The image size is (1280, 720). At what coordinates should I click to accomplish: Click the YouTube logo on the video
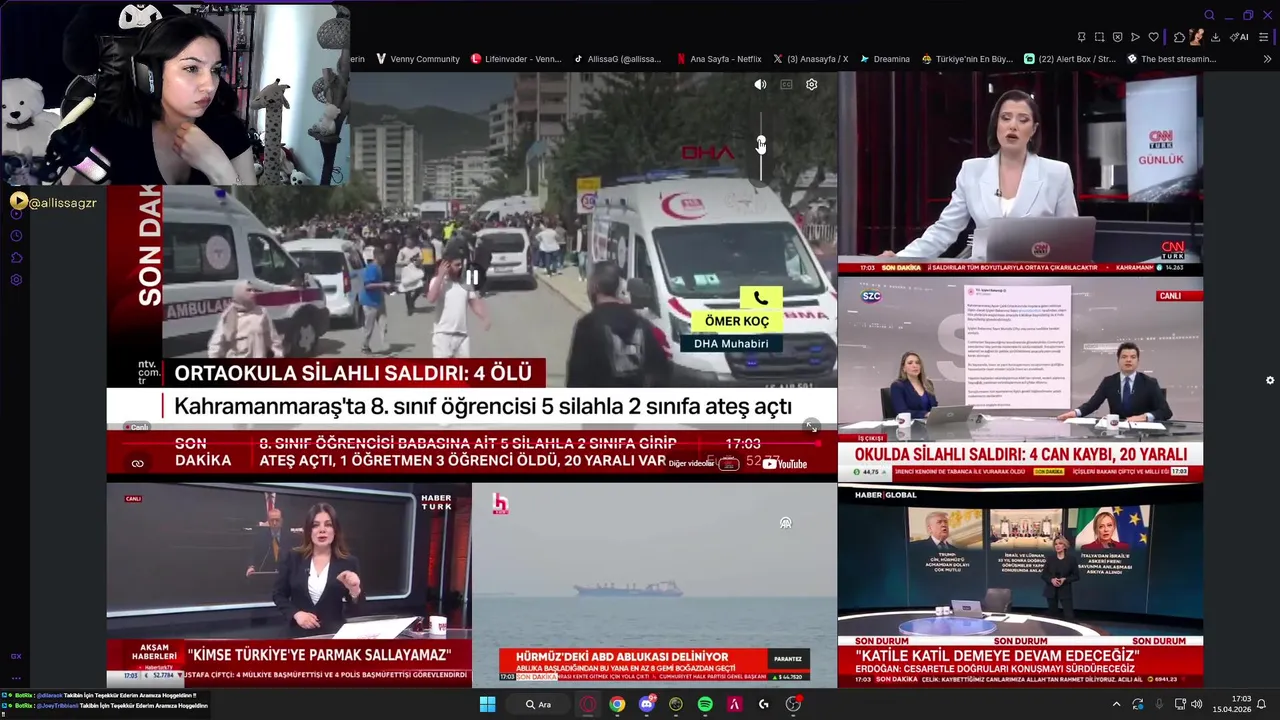click(x=785, y=464)
